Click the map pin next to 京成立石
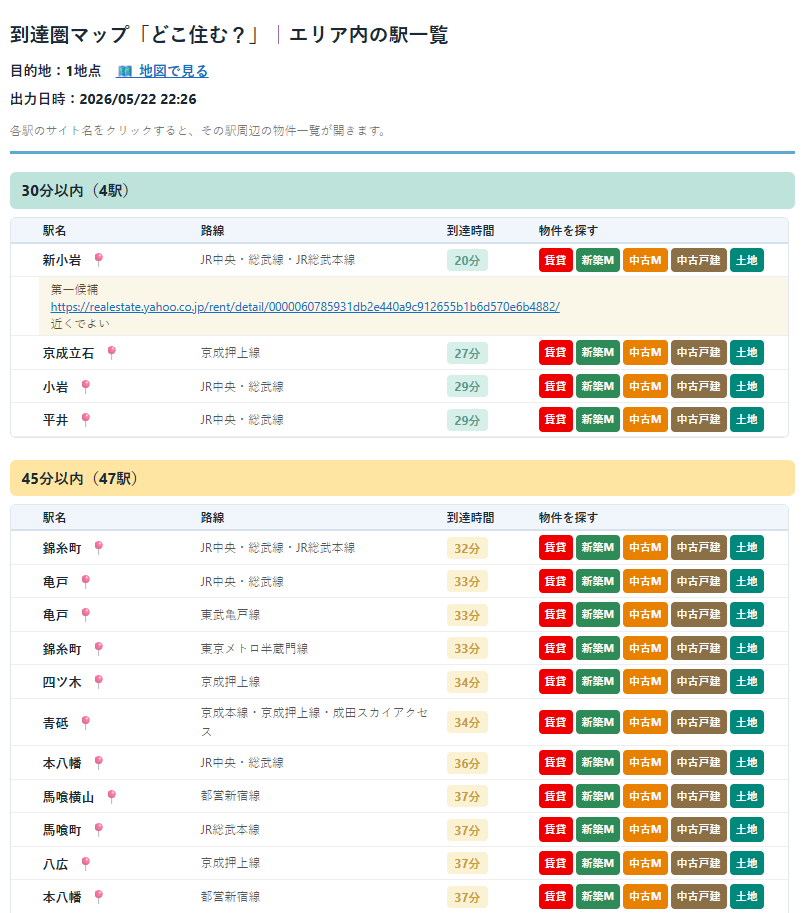The width and height of the screenshot is (803, 913). pos(112,352)
